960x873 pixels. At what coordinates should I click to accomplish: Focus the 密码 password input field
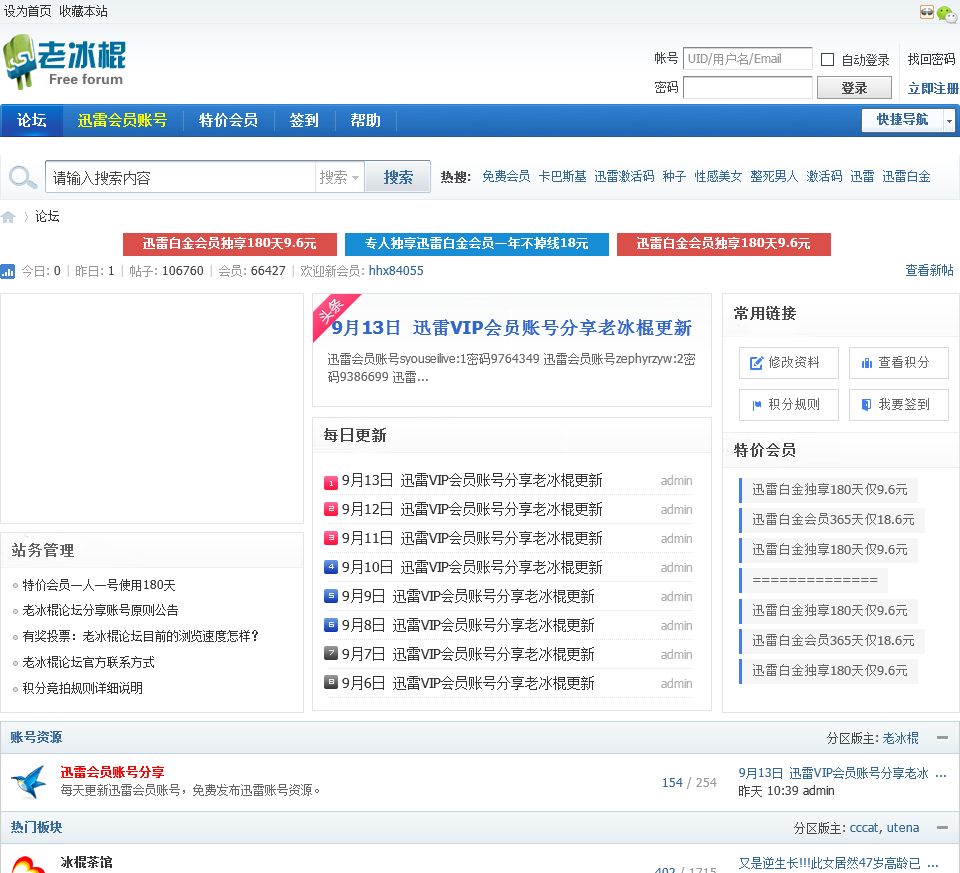point(748,88)
